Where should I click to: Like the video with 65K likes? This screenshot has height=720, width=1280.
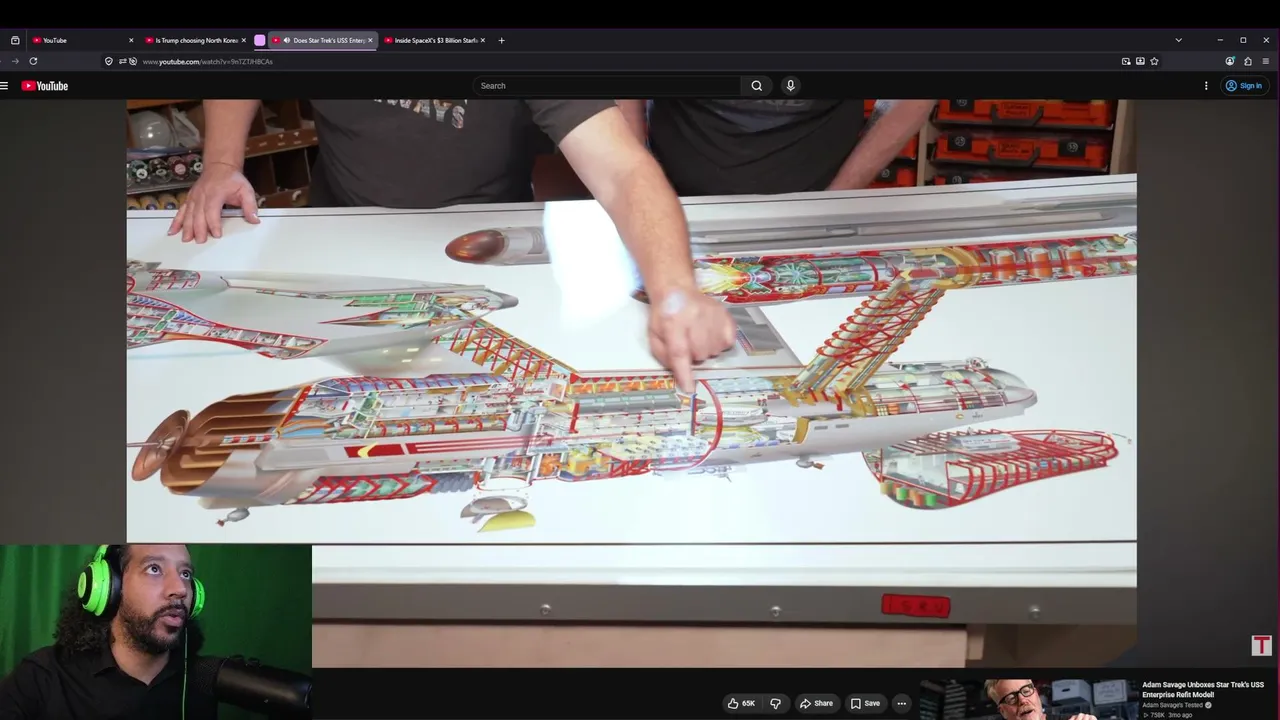[741, 703]
